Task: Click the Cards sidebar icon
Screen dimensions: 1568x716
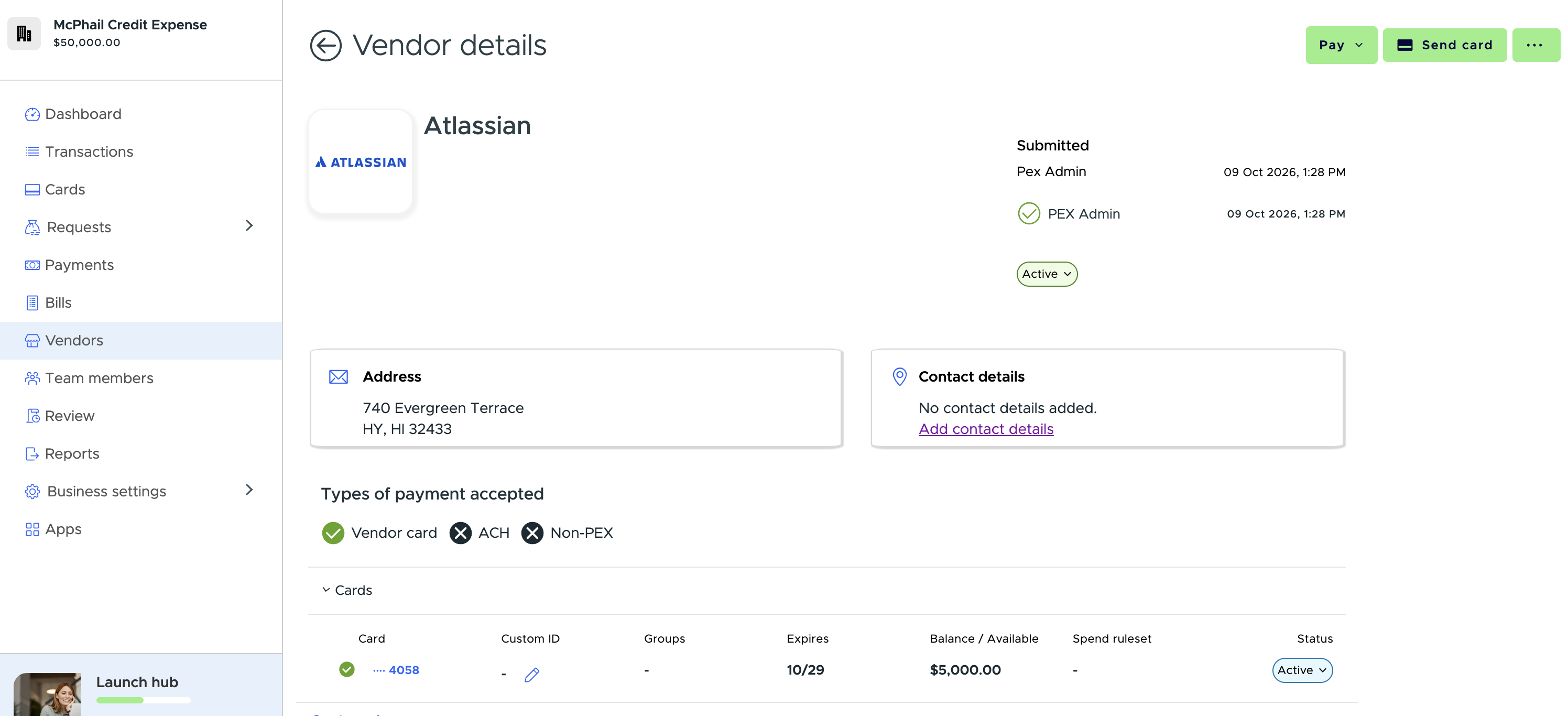Action: 32,189
